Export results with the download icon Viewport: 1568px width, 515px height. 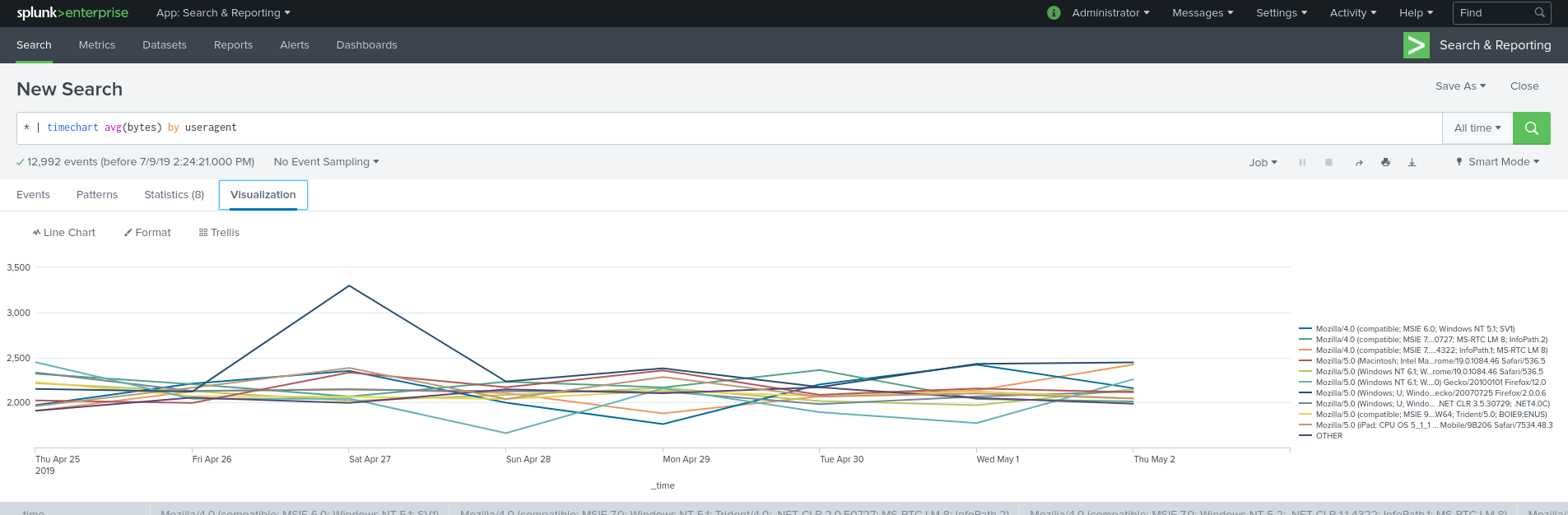point(1412,162)
